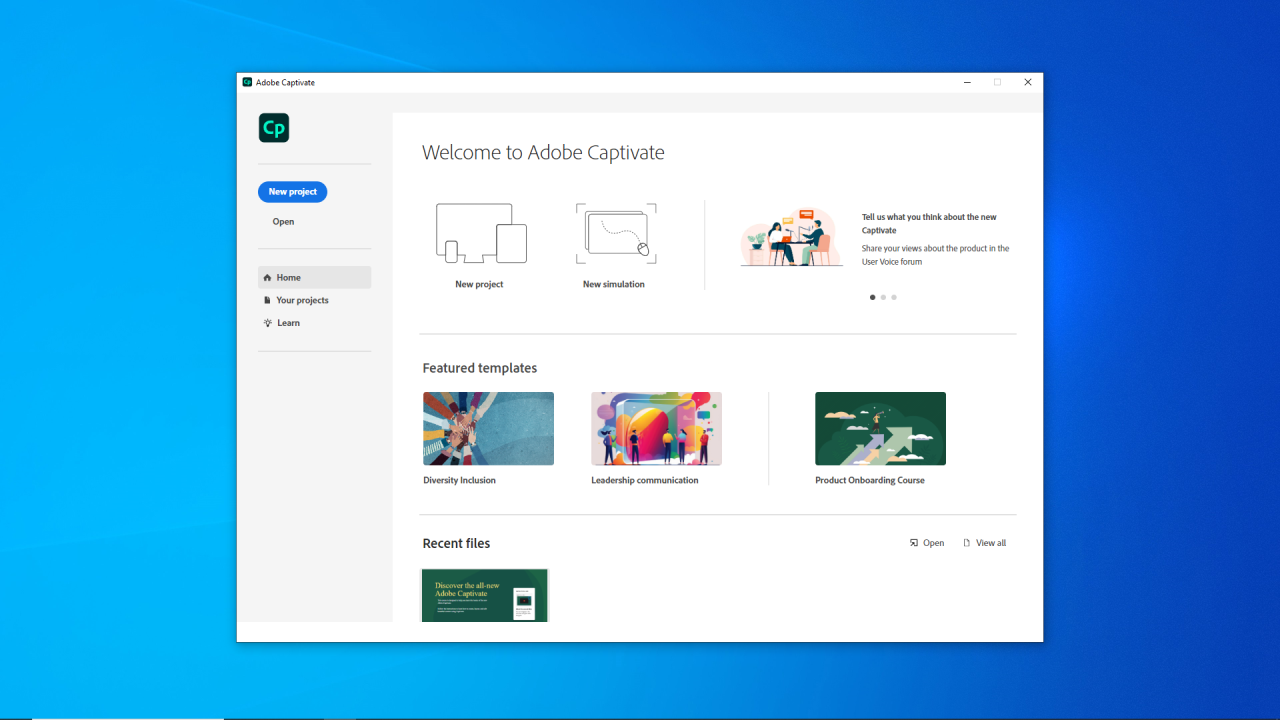Click the Diversity Inclusion caption text
This screenshot has width=1280, height=720.
tap(459, 481)
